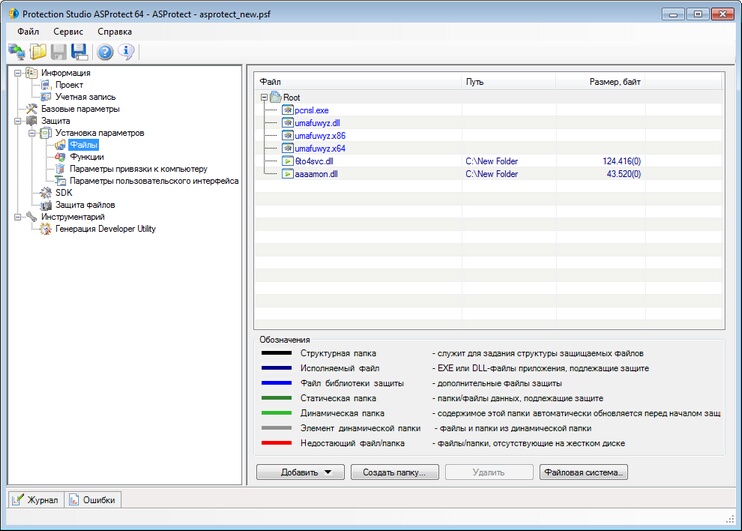The width and height of the screenshot is (742, 531).
Task: Click the Создать папку... button
Action: tap(395, 472)
